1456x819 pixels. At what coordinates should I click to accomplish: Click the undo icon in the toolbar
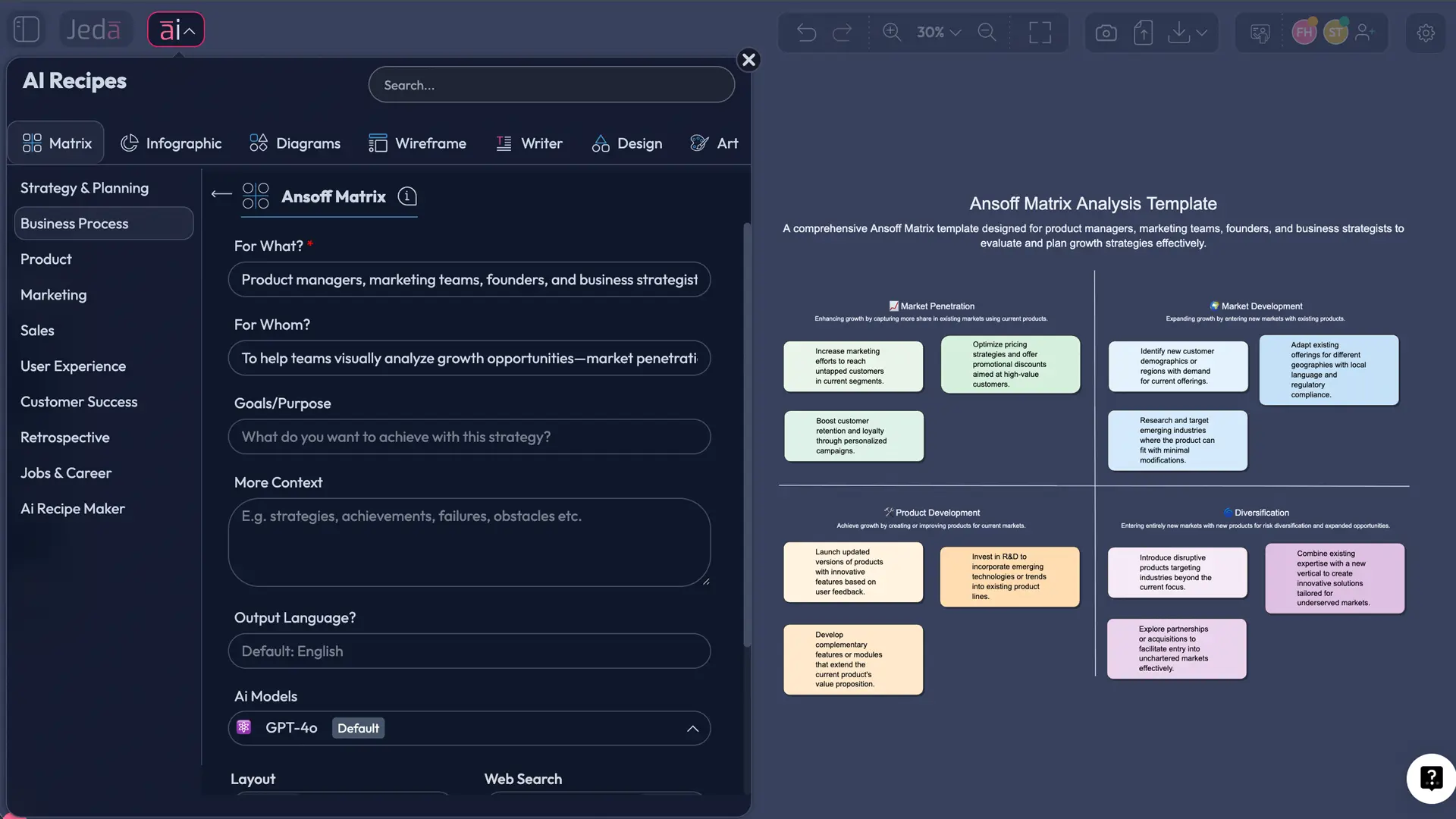click(806, 32)
